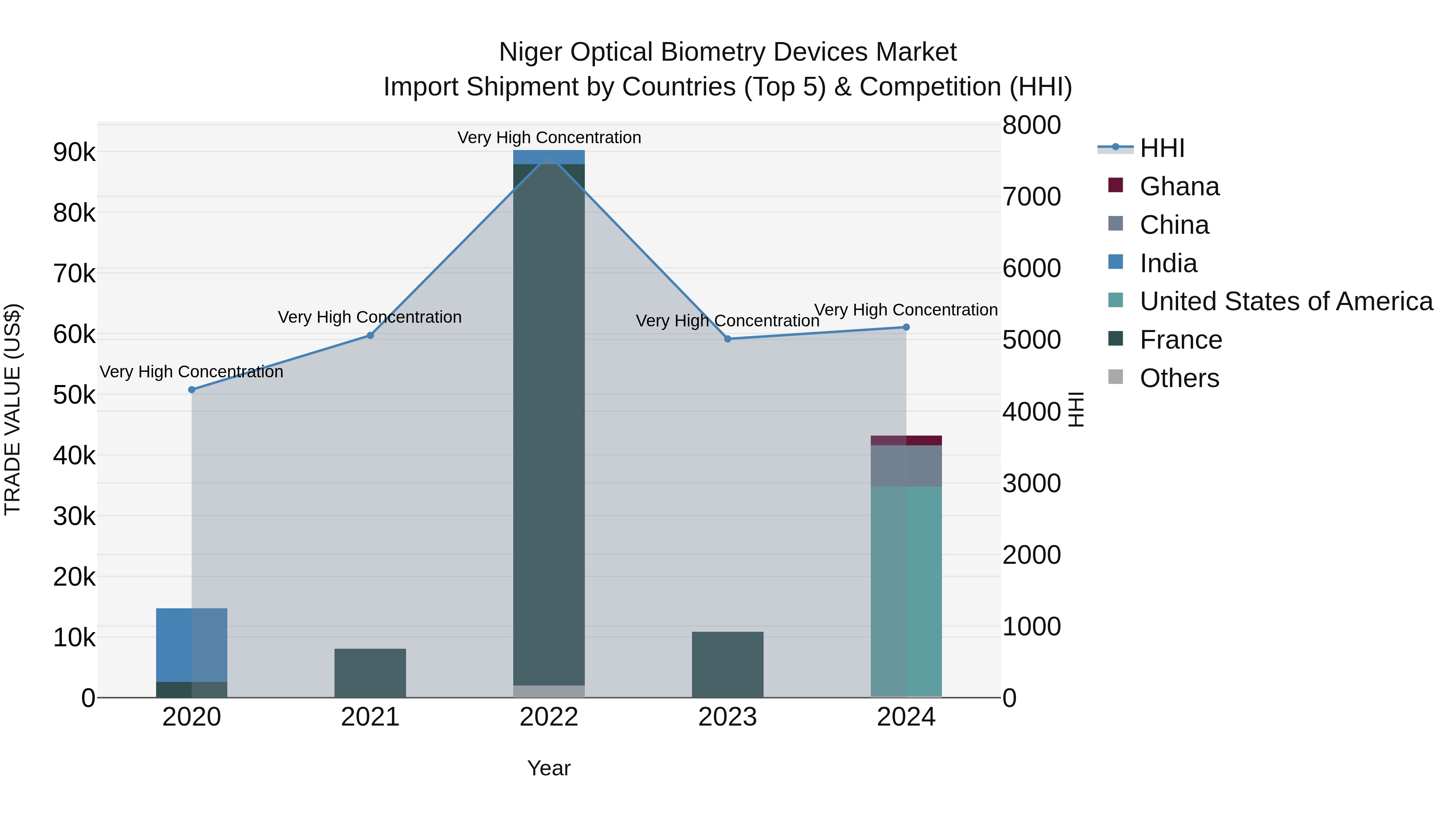Click the 2024 Ghana bar segment
The image size is (1456, 819).
906,440
